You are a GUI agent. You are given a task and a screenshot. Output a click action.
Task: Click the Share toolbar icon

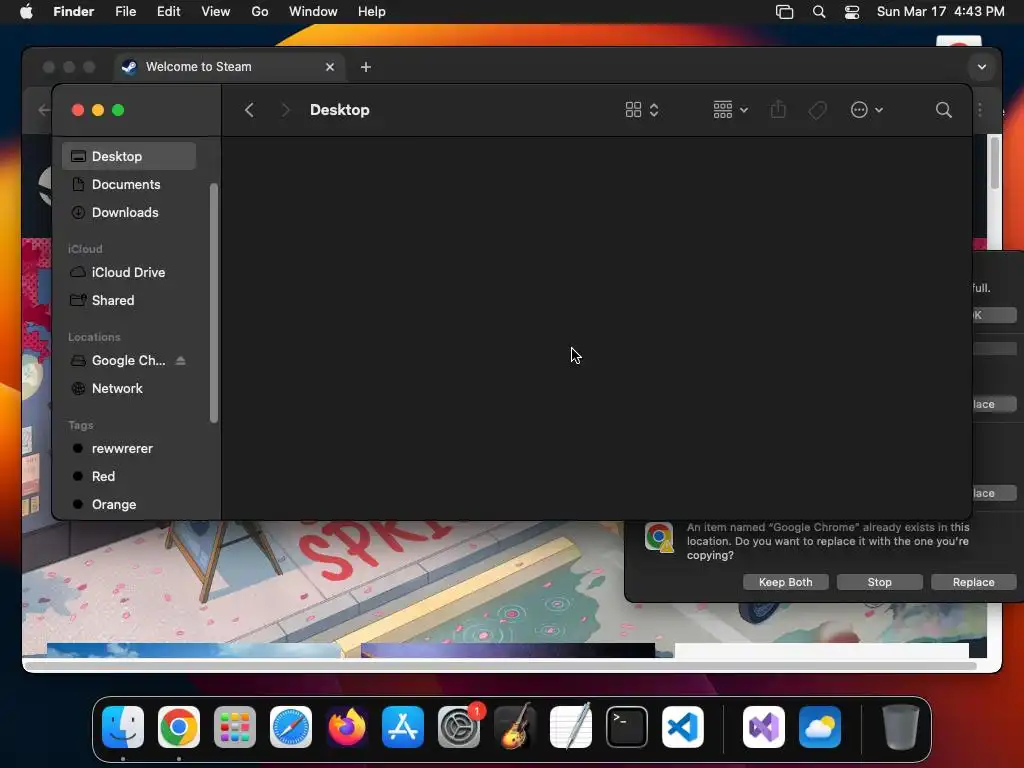tap(778, 110)
